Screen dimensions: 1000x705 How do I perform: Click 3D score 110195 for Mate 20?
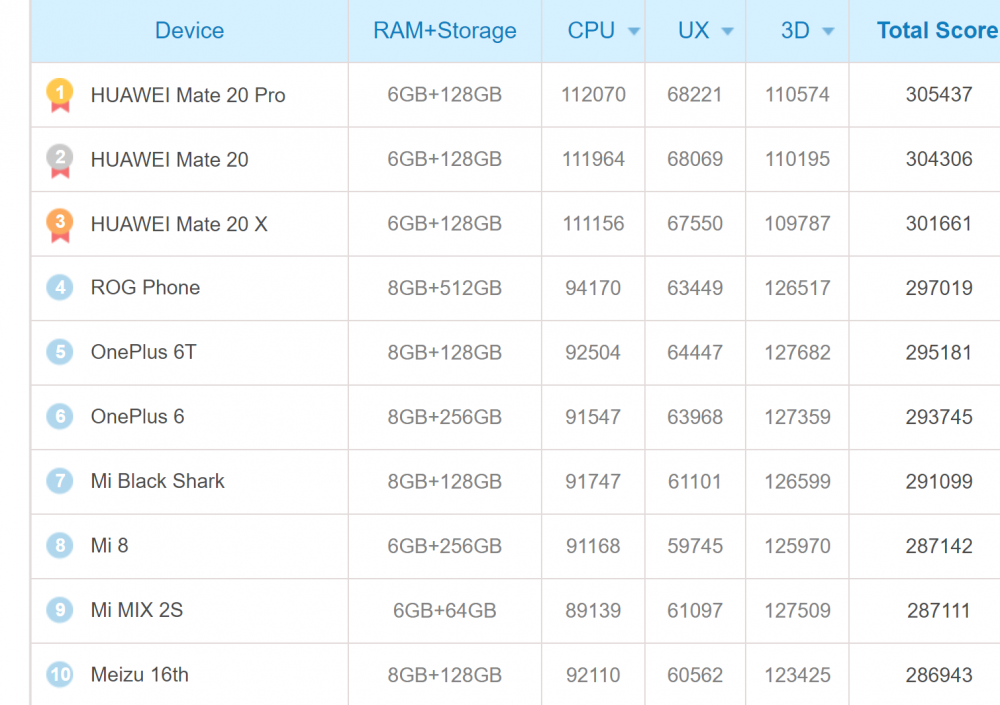pyautogui.click(x=797, y=159)
